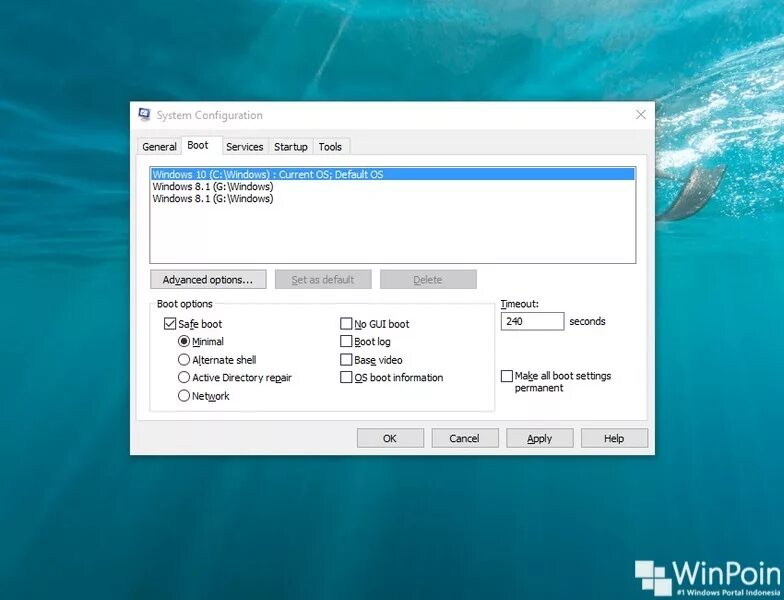Click the Timeout seconds input field

[532, 321]
